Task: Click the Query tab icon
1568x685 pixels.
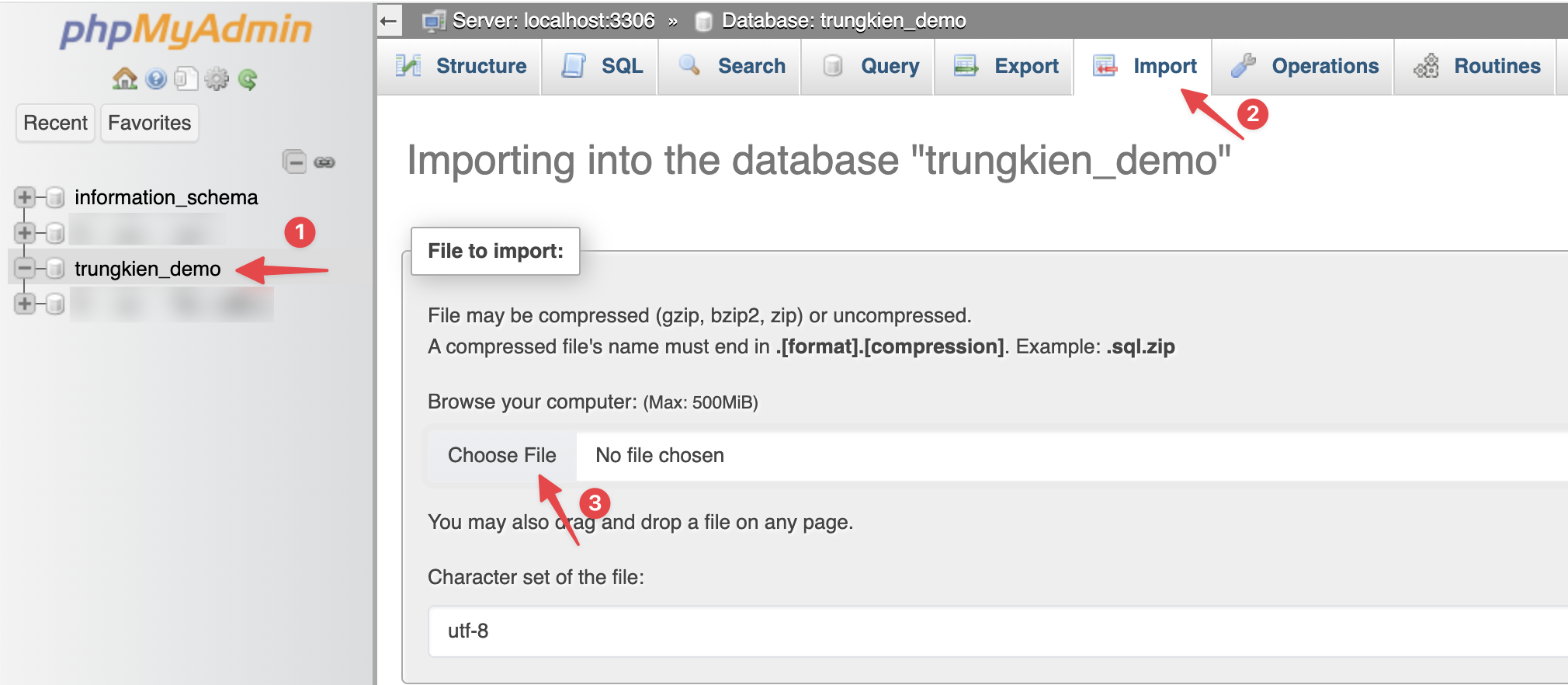Action: click(833, 66)
